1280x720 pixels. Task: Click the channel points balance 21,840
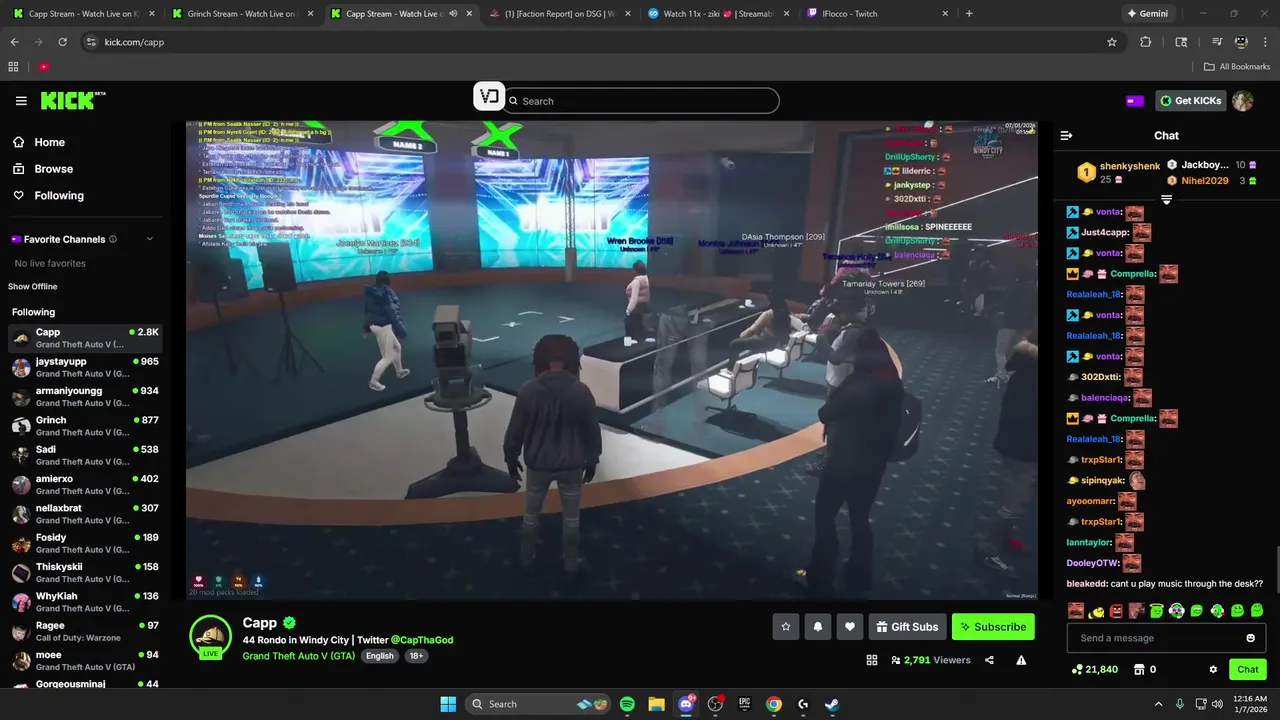click(x=1094, y=669)
